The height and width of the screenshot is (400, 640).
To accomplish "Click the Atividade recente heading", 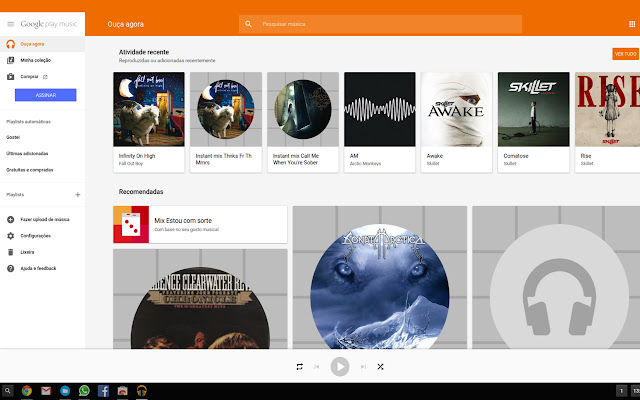I will tap(144, 52).
